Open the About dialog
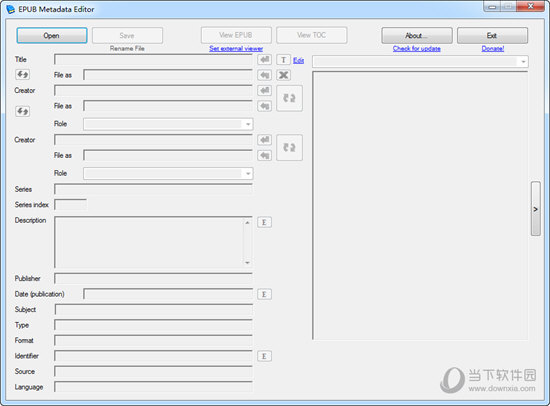 click(417, 35)
